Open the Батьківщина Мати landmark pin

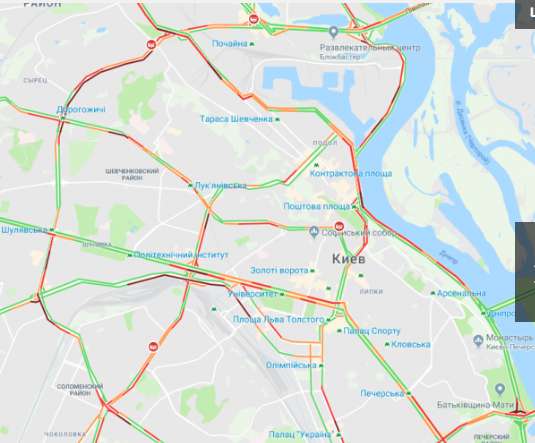coord(500,389)
